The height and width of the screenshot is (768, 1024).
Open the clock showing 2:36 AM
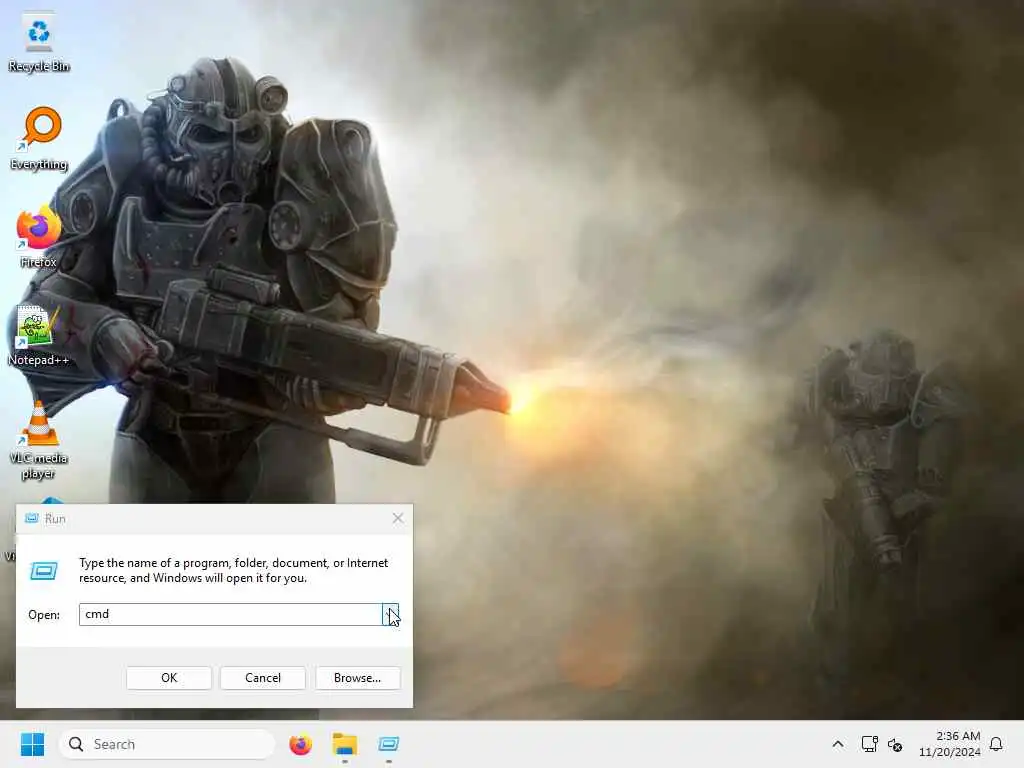(x=950, y=744)
